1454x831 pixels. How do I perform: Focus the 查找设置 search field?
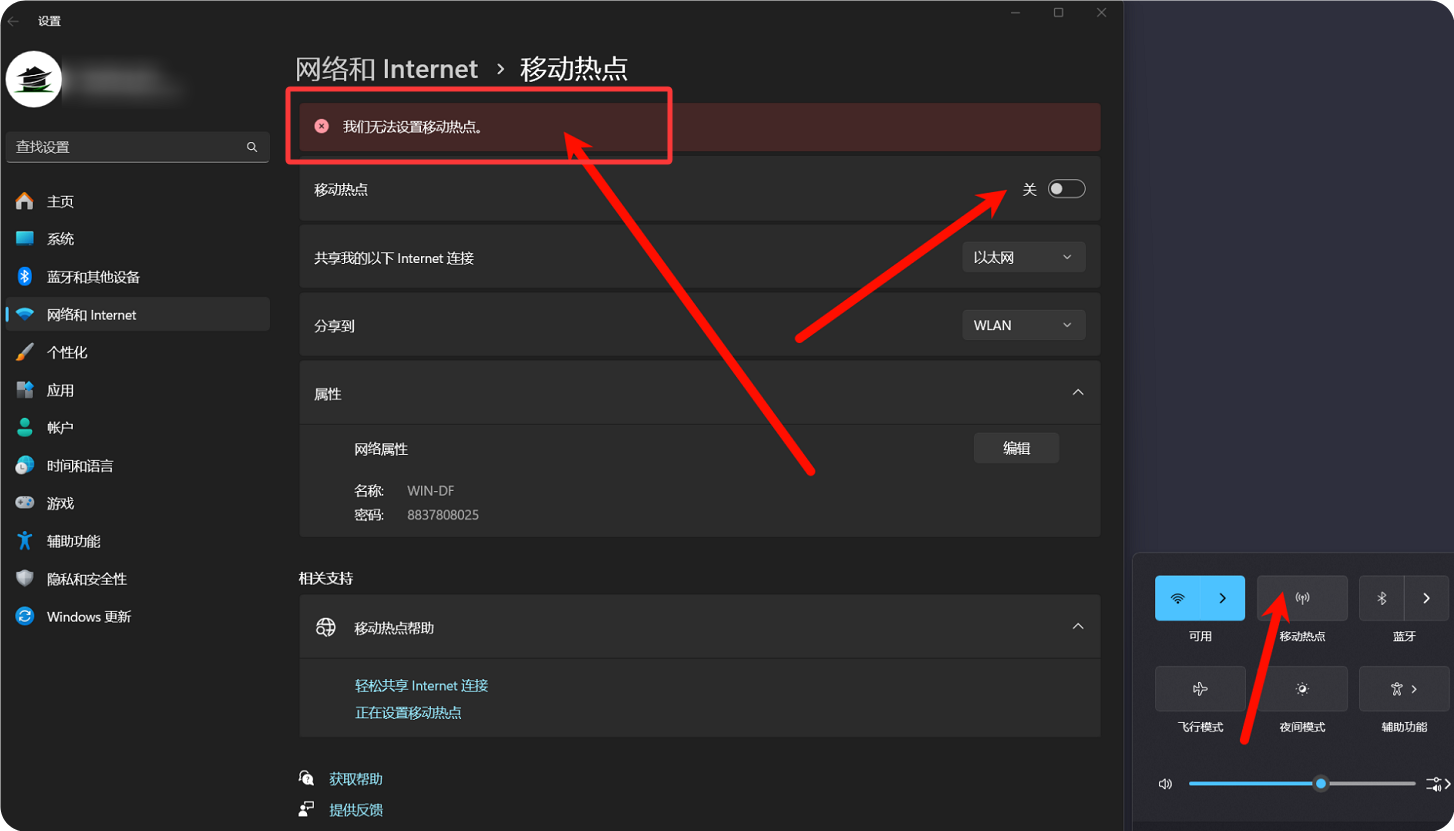pyautogui.click(x=138, y=147)
